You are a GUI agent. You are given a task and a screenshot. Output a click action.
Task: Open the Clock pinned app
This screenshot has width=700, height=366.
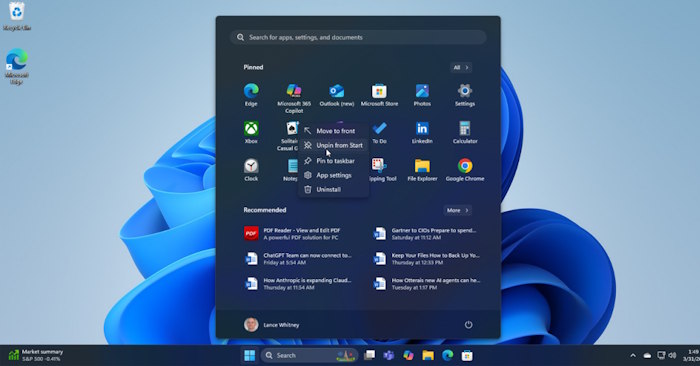point(251,170)
